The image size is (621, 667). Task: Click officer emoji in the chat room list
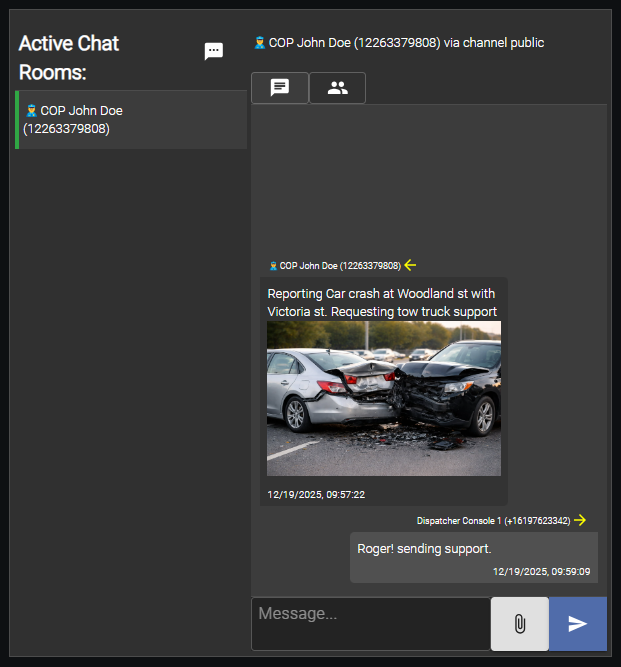point(31,111)
